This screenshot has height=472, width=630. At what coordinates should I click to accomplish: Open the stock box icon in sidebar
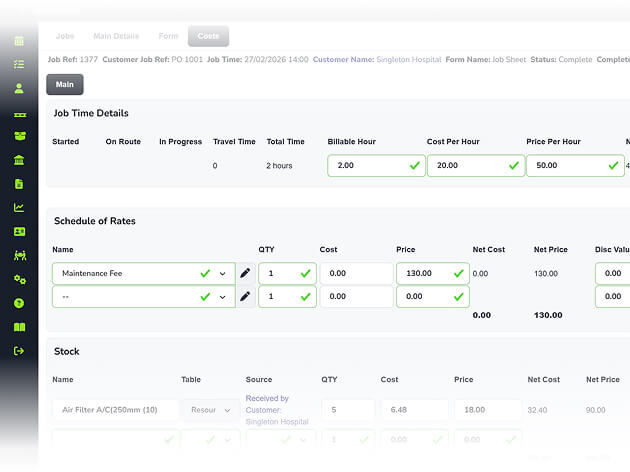20,136
